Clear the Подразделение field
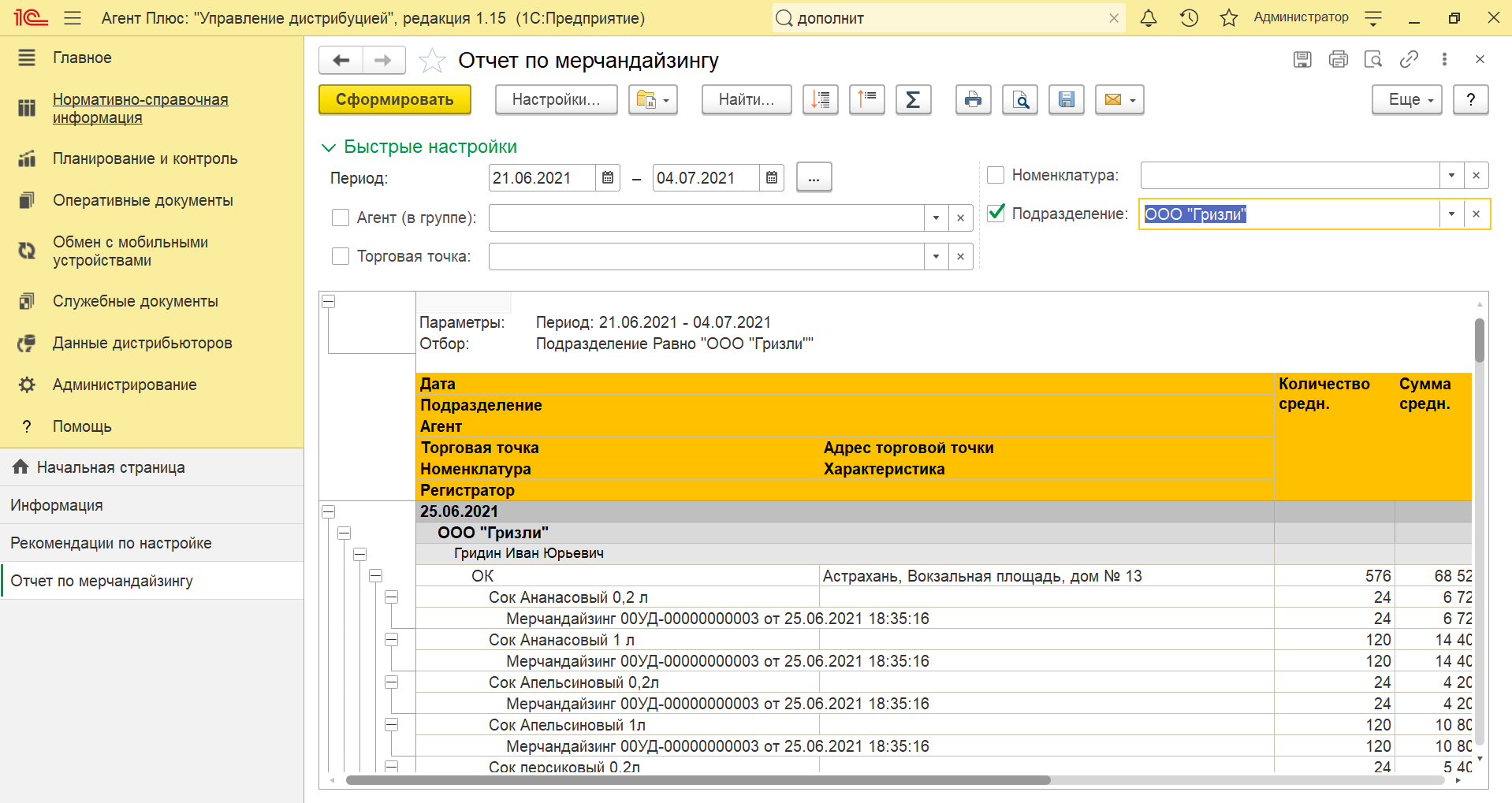This screenshot has width=1512, height=803. coord(1476,214)
